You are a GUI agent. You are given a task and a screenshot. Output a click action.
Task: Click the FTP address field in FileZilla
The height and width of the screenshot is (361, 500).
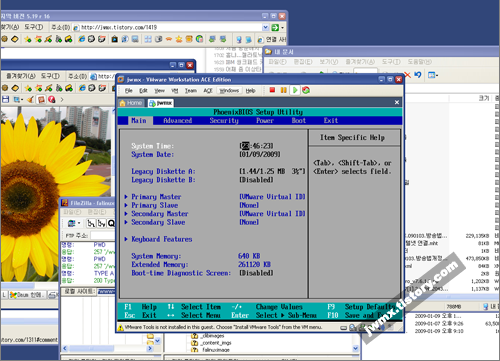click(103, 235)
